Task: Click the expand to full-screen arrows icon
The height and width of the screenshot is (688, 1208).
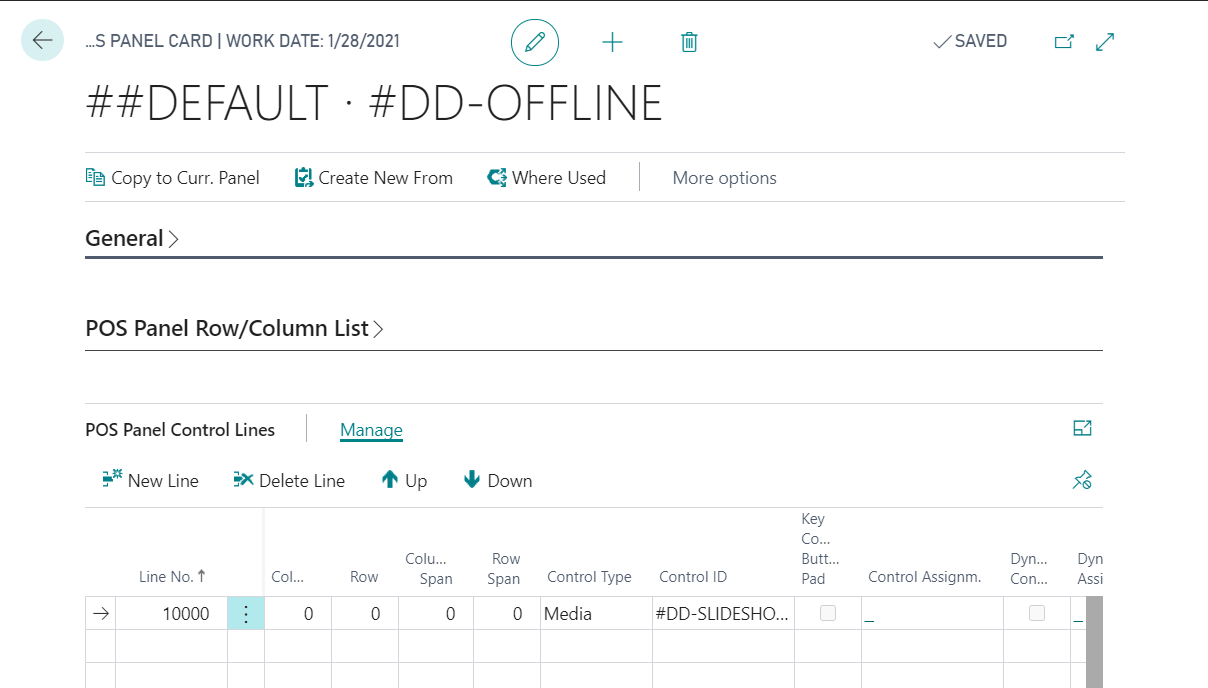Action: 1105,42
